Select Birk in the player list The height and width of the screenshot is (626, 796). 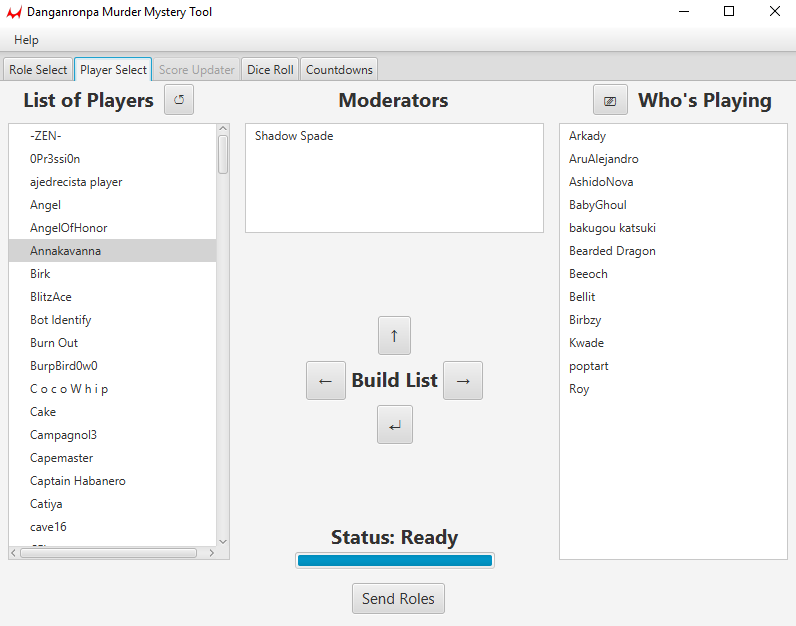[x=112, y=274]
